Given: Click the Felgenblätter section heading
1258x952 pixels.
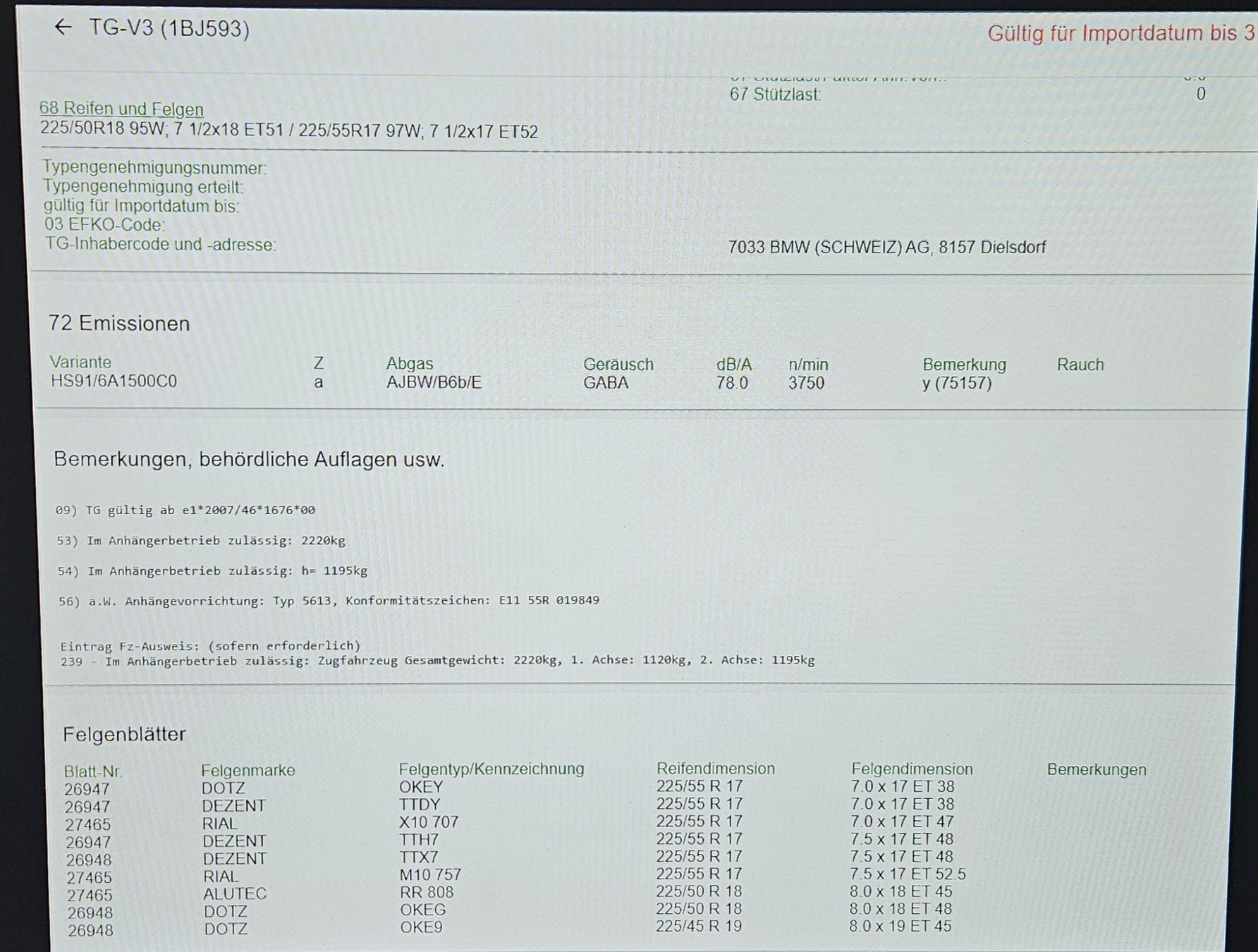Looking at the screenshot, I should [x=124, y=734].
